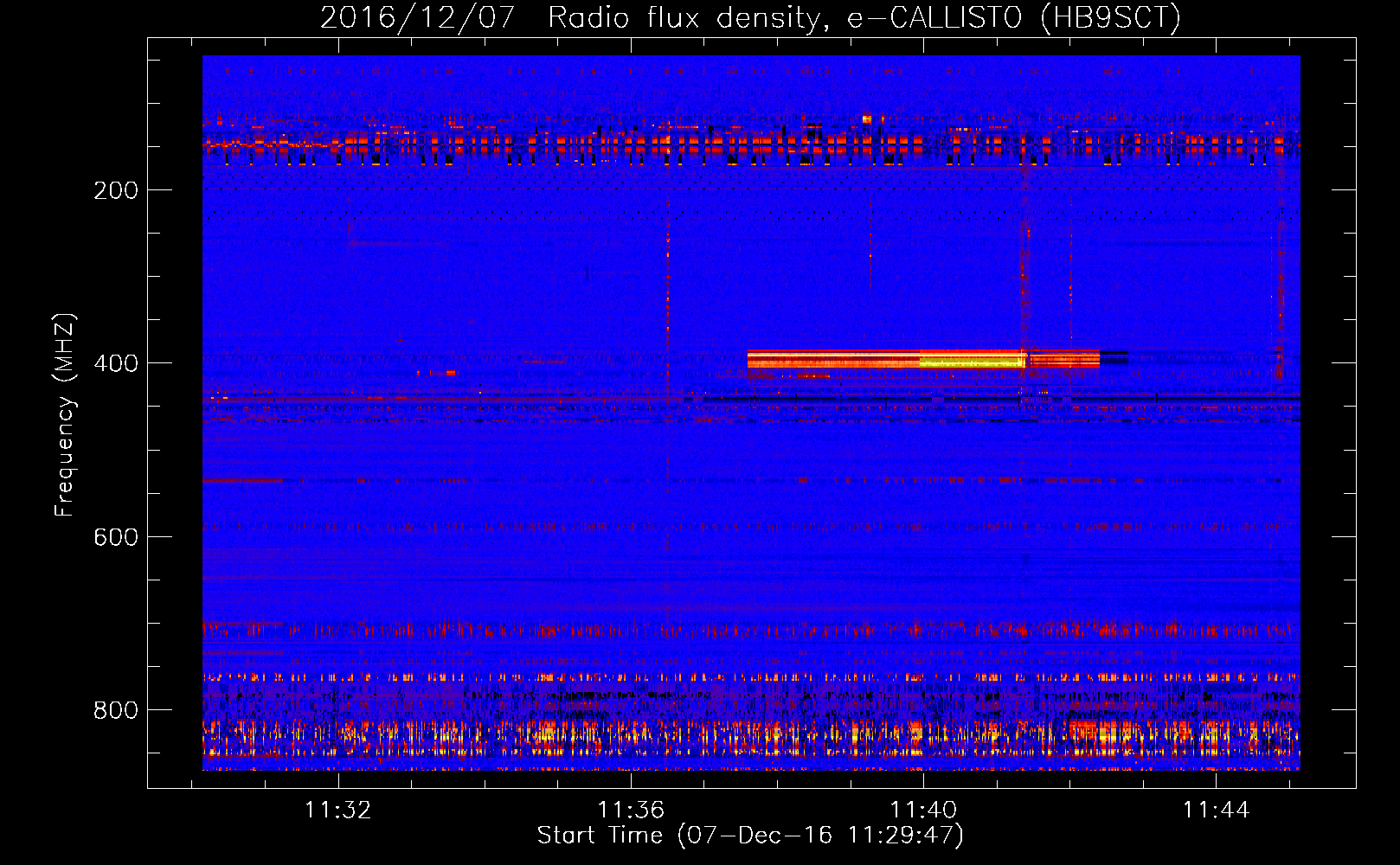The image size is (1400, 865).
Task: Select the 200 frequency tick label
Action: pyautogui.click(x=116, y=190)
